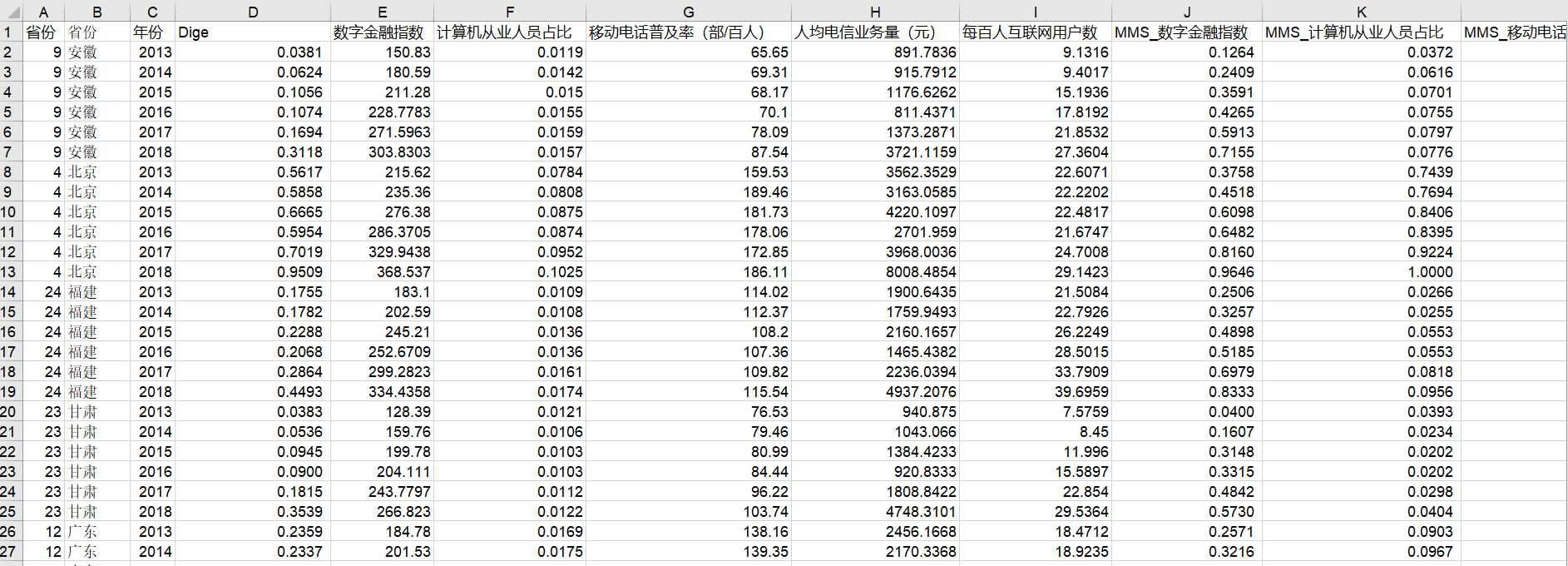Select the cell containing 8008.4854
This screenshot has width=1568, height=566.
(x=875, y=271)
